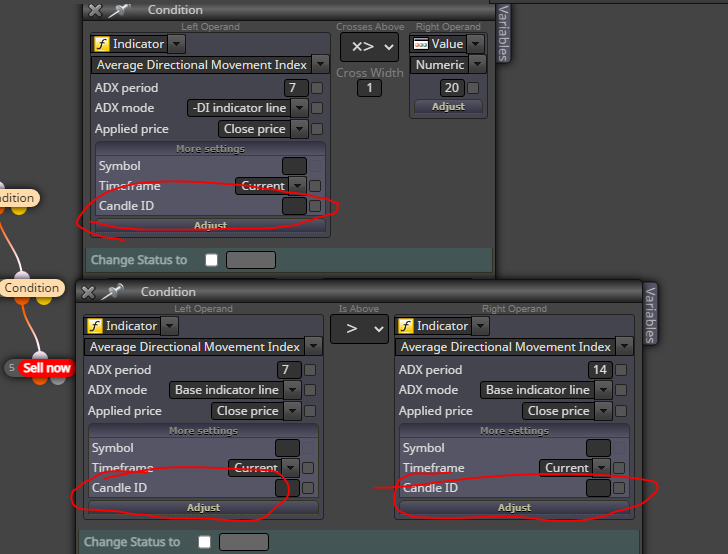Pin the bottom Condition panel
Viewport: 728px width, 554px height.
112,292
